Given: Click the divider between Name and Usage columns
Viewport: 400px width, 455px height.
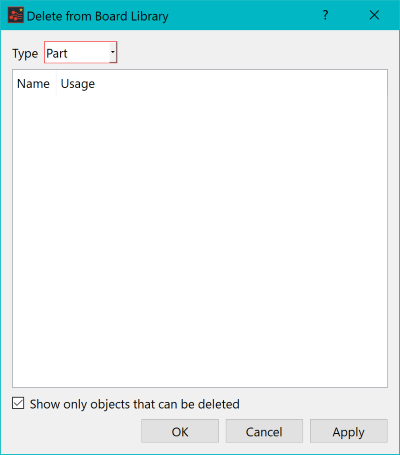Looking at the screenshot, I should pyautogui.click(x=56, y=84).
